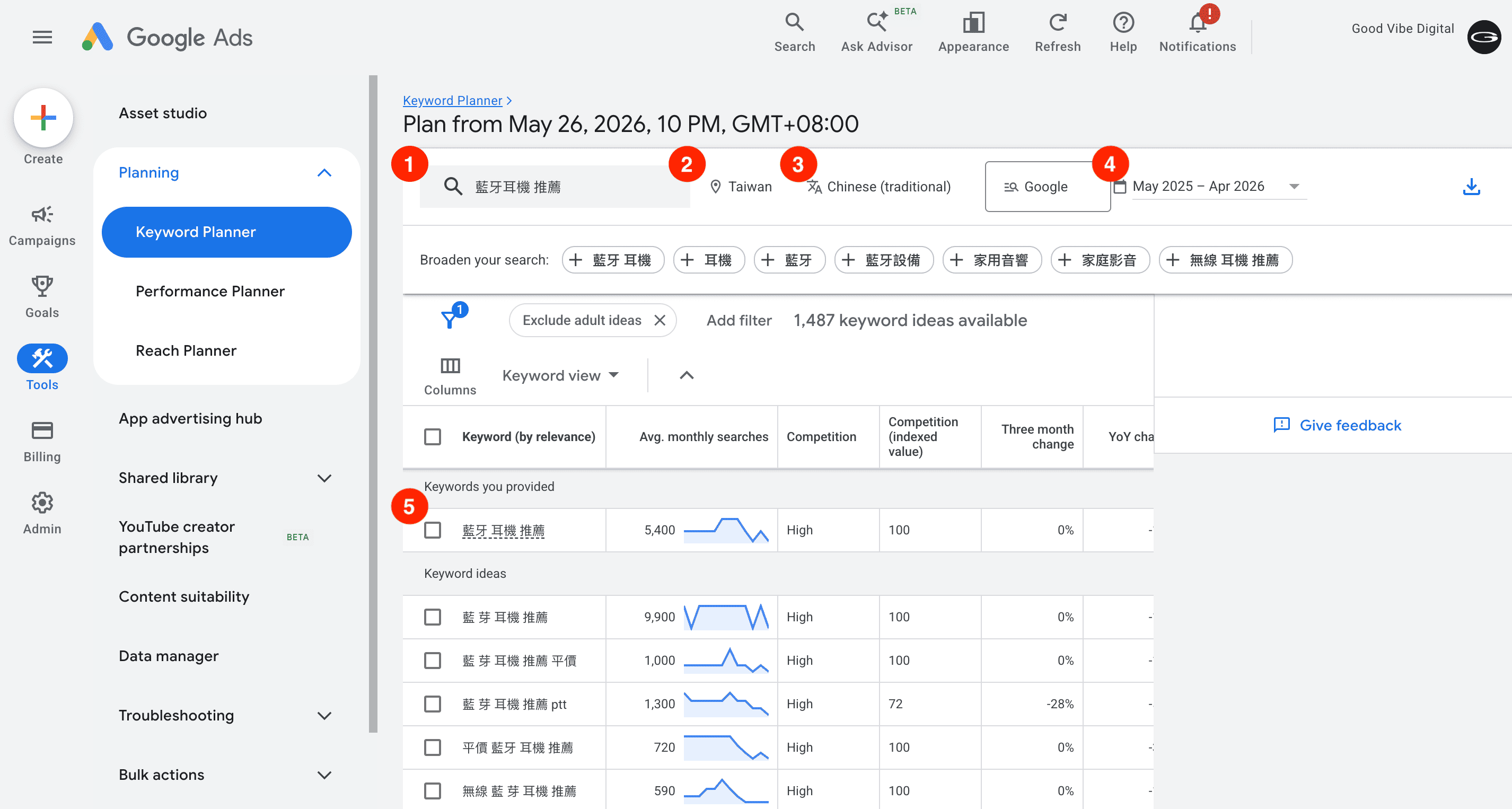1512x809 pixels.
Task: Open Notifications bell
Action: click(1198, 33)
